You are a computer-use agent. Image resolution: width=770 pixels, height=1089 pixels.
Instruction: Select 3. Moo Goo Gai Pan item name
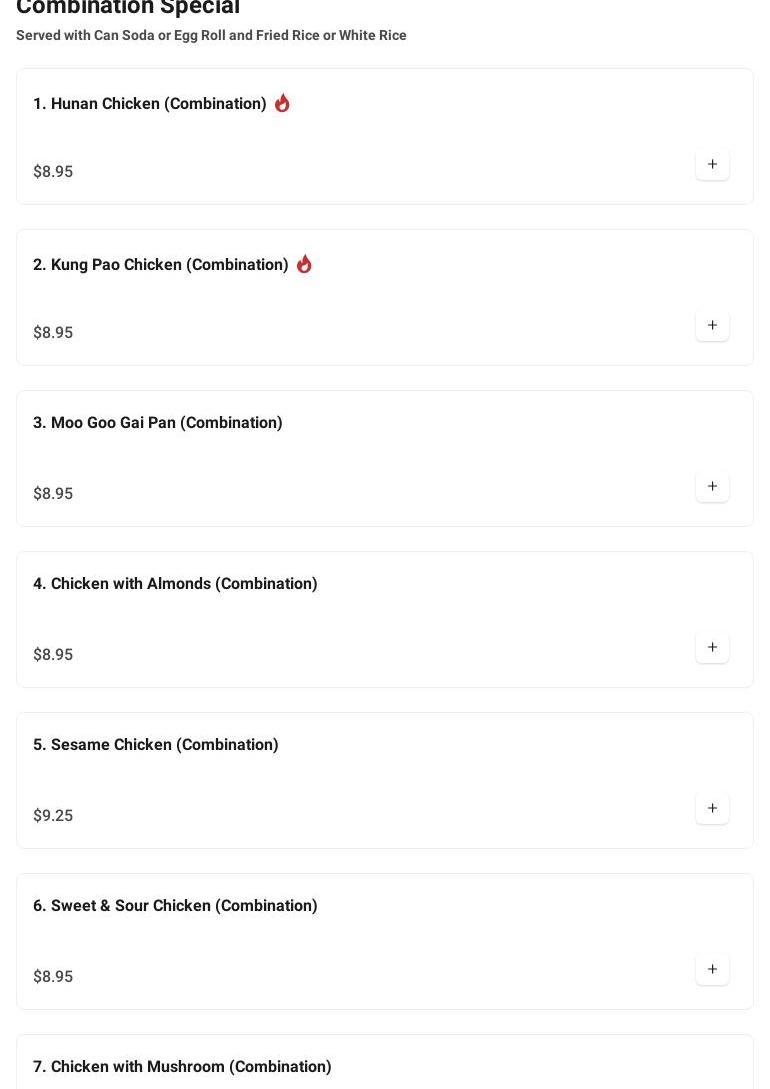[158, 423]
